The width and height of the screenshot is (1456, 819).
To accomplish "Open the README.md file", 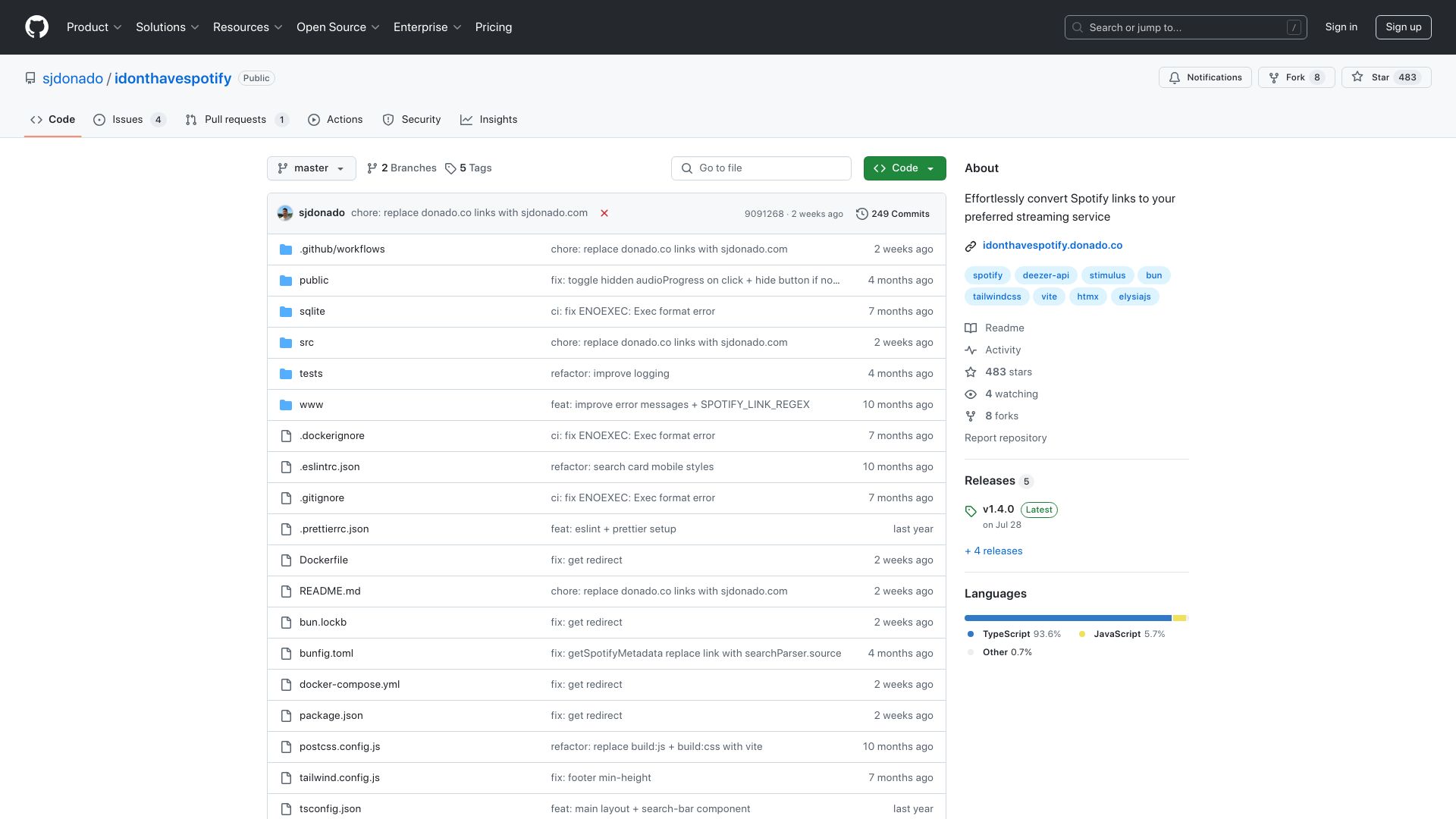I will (x=330, y=591).
